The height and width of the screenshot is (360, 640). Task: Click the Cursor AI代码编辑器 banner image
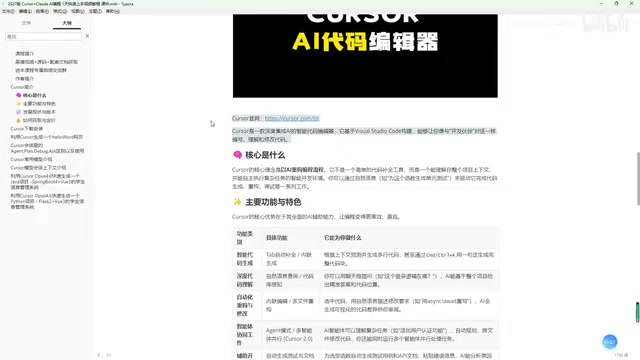[x=365, y=56]
